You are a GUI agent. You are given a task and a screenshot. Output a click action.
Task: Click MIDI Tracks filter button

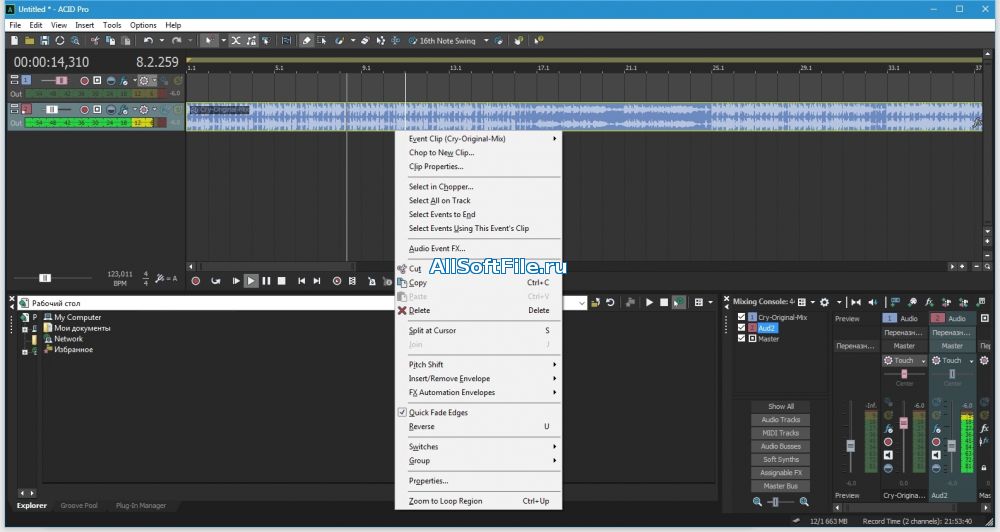click(781, 433)
